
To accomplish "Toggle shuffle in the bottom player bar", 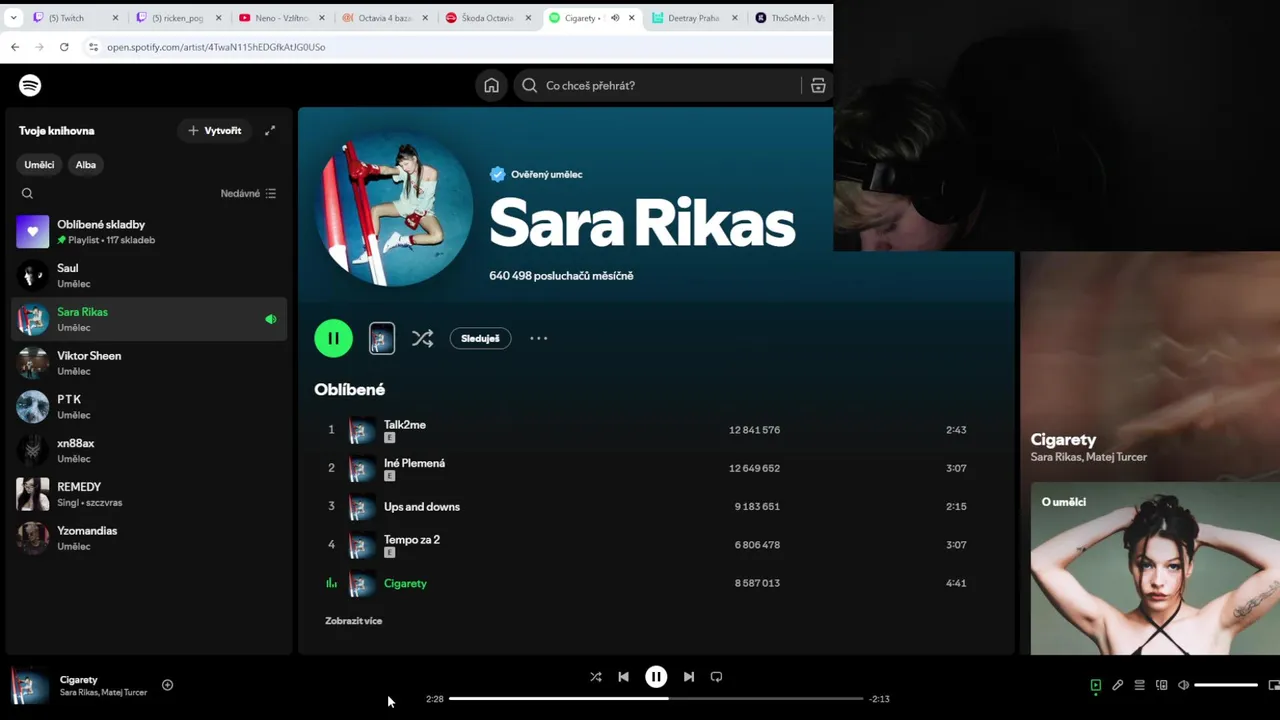I will pyautogui.click(x=596, y=677).
